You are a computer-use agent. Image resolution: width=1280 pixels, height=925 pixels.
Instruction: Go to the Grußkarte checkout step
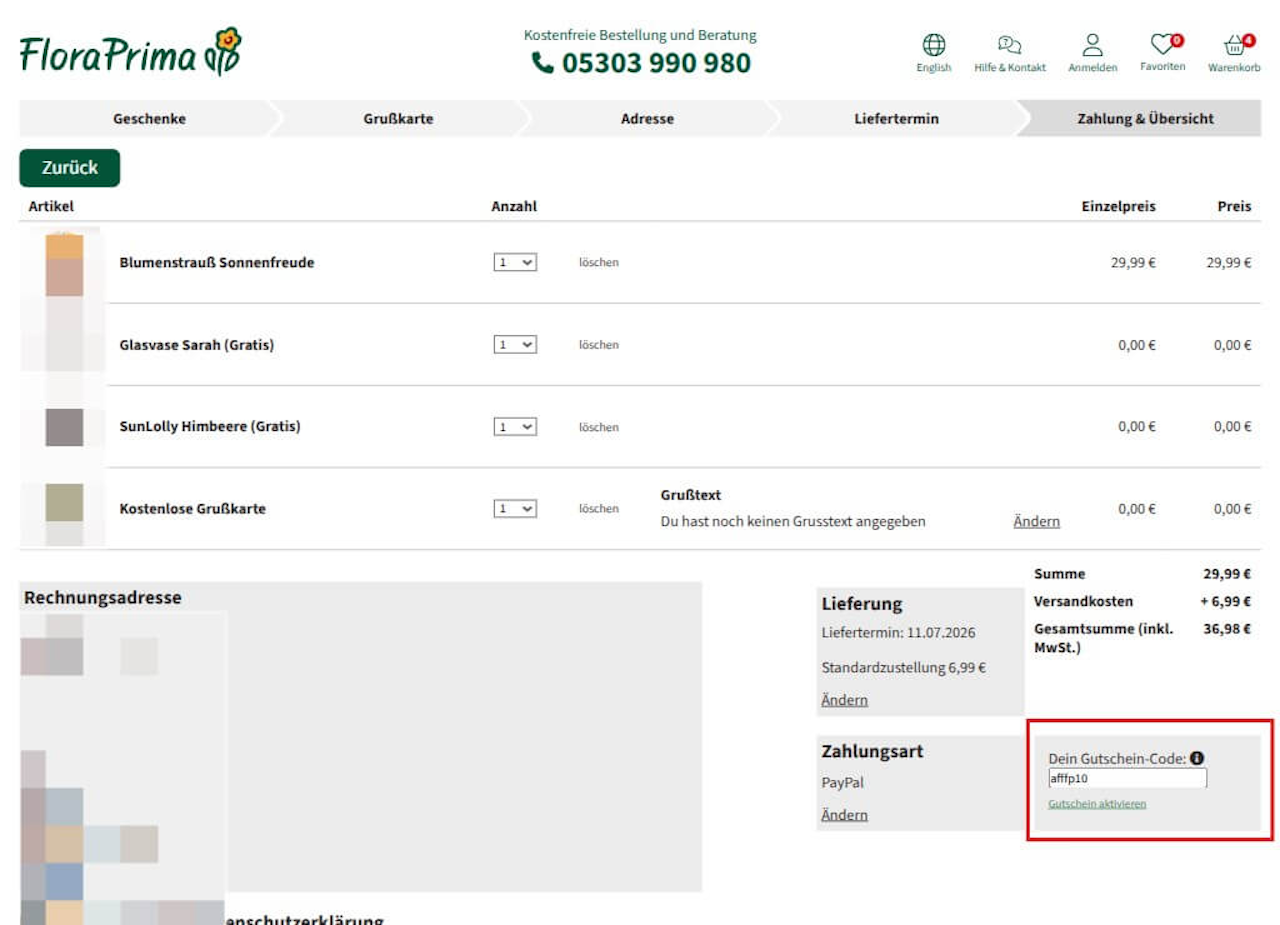tap(398, 118)
